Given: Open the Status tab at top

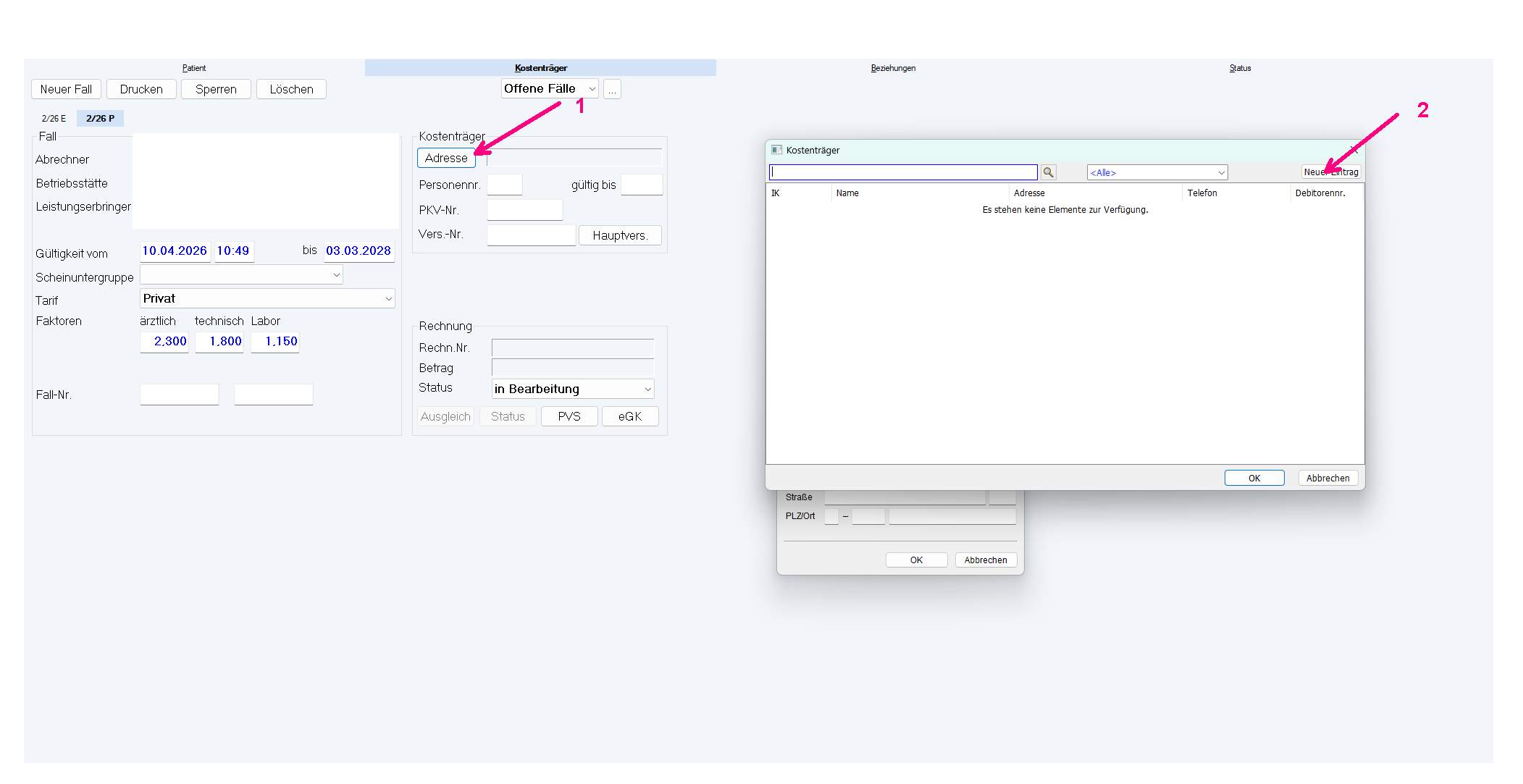Looking at the screenshot, I should (x=1240, y=68).
